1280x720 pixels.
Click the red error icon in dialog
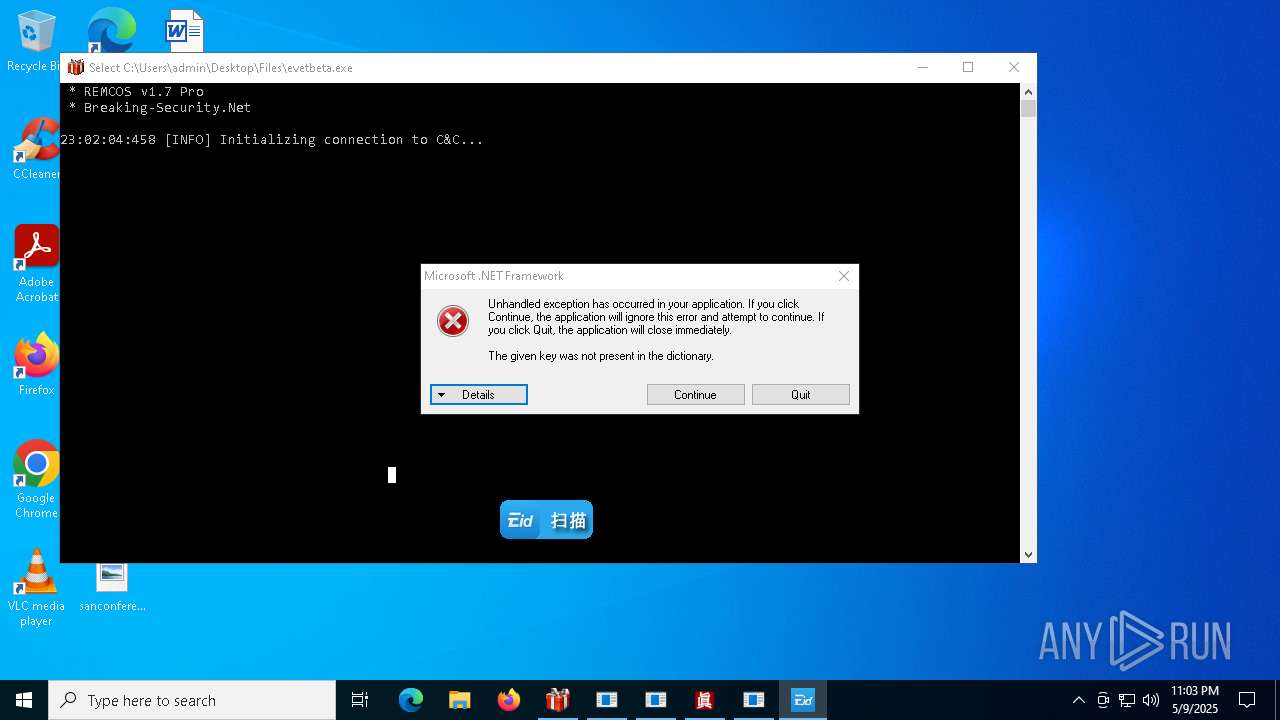453,321
